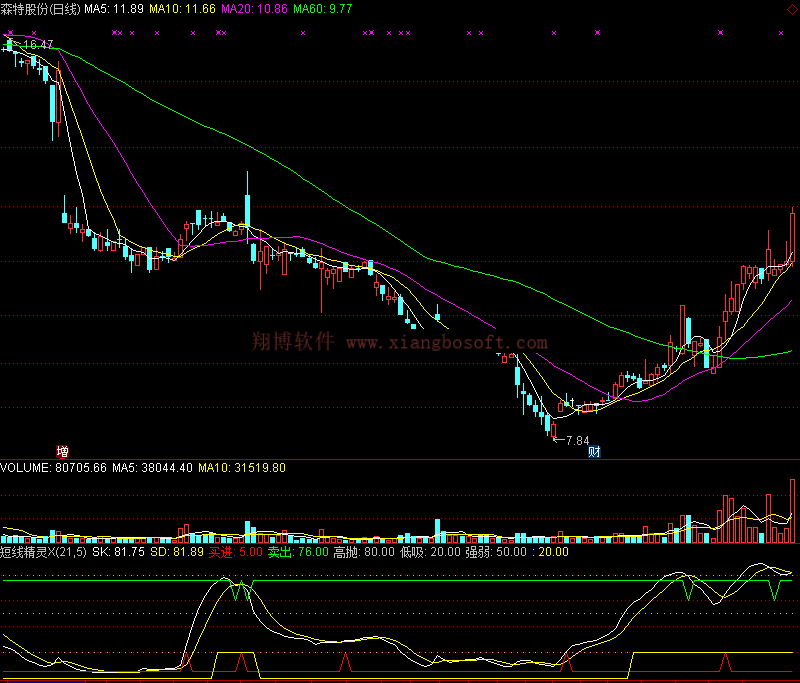Click the MA20: 10.86 indicator label
Image resolution: width=800 pixels, height=683 pixels.
(x=254, y=9)
